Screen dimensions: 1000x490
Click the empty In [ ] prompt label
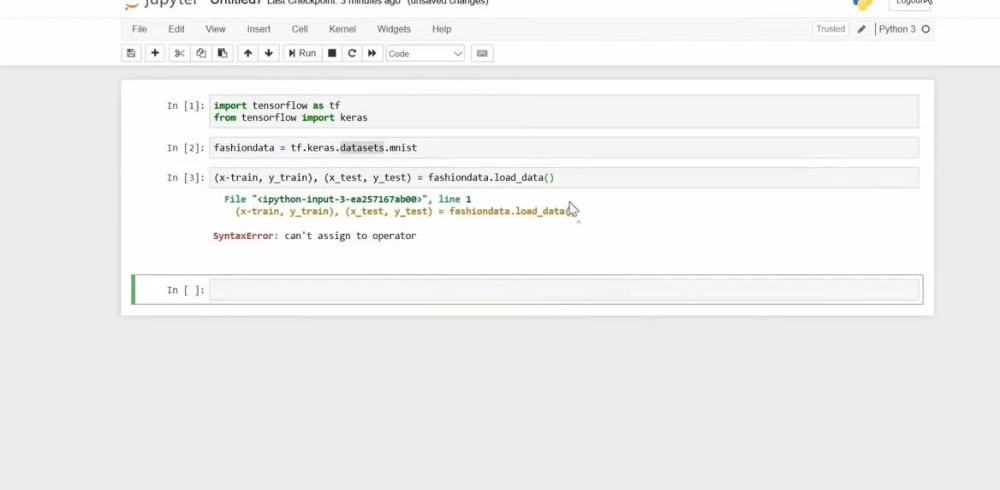(x=186, y=290)
